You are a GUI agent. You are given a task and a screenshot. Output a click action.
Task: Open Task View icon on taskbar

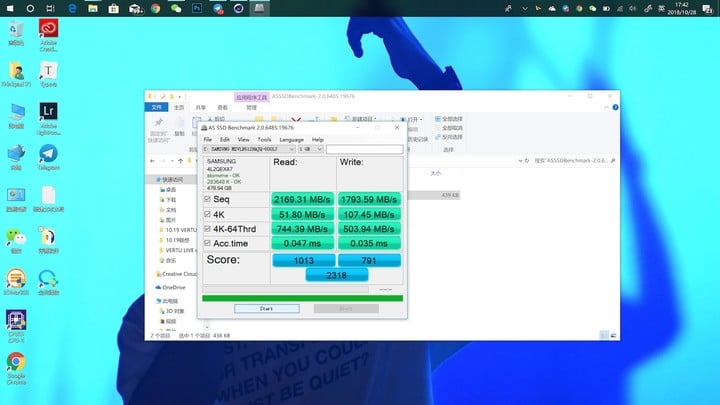point(50,8)
